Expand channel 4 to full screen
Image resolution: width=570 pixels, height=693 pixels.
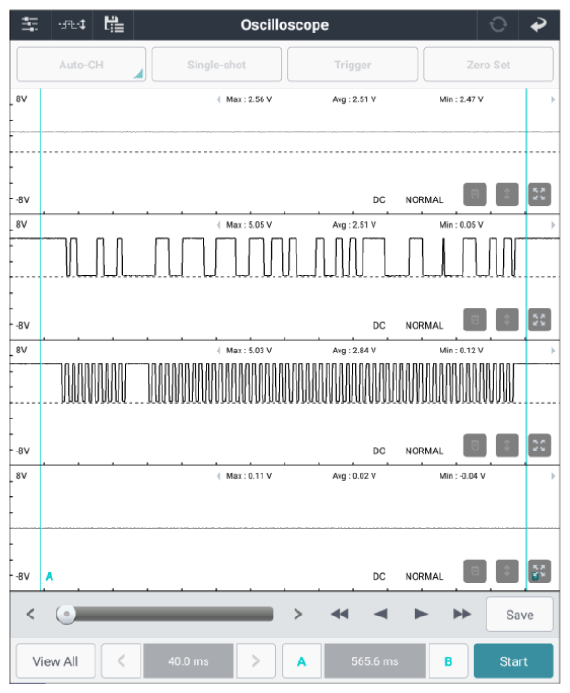coord(540,571)
